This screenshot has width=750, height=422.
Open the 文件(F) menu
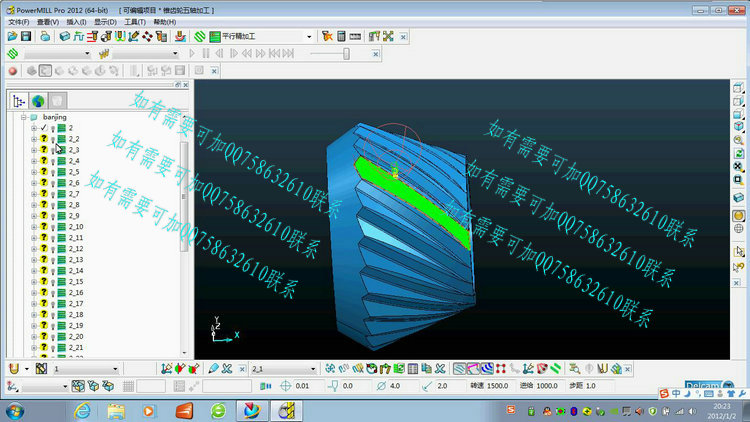tap(19, 22)
